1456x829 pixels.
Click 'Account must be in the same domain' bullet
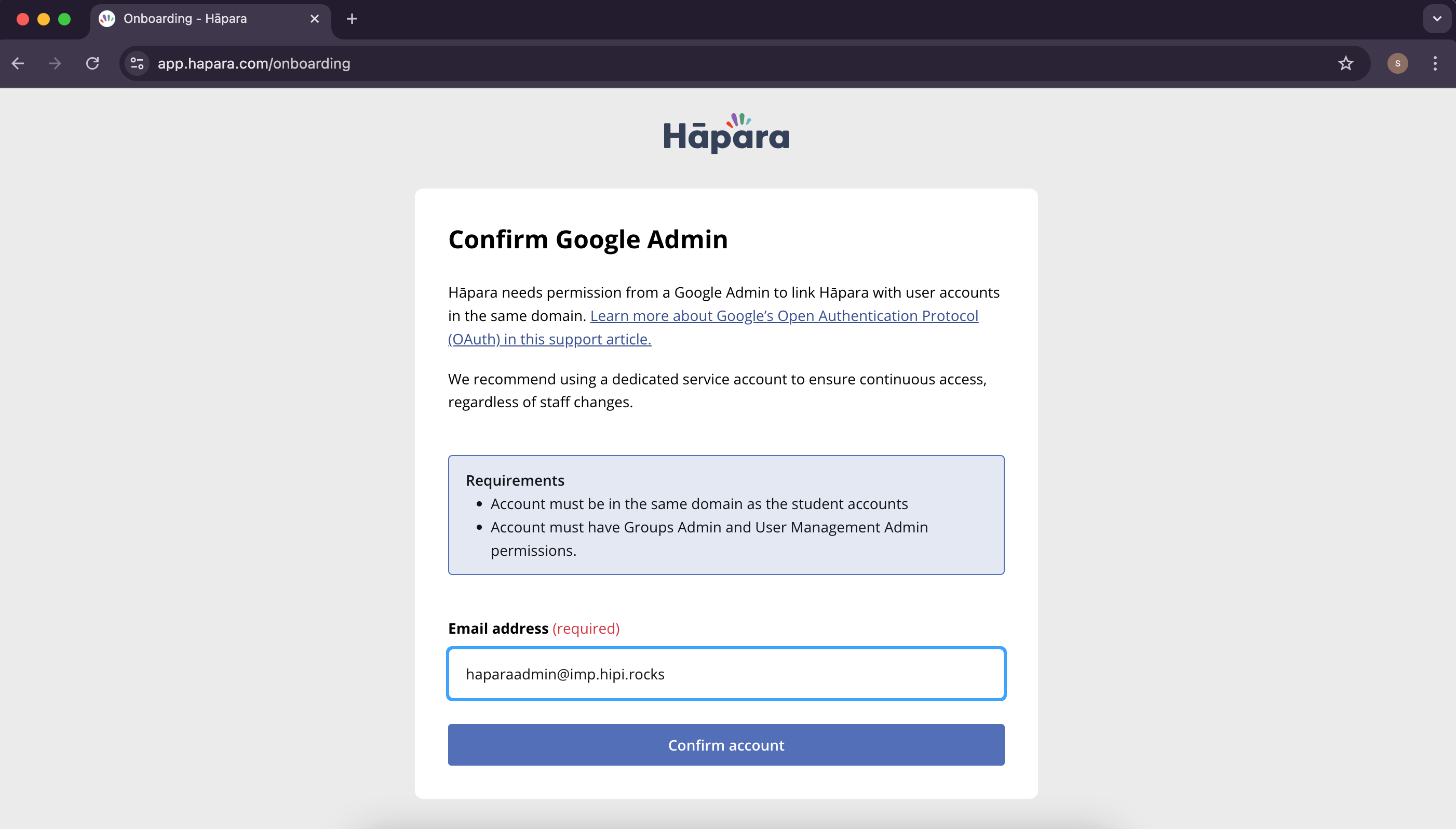coord(699,504)
